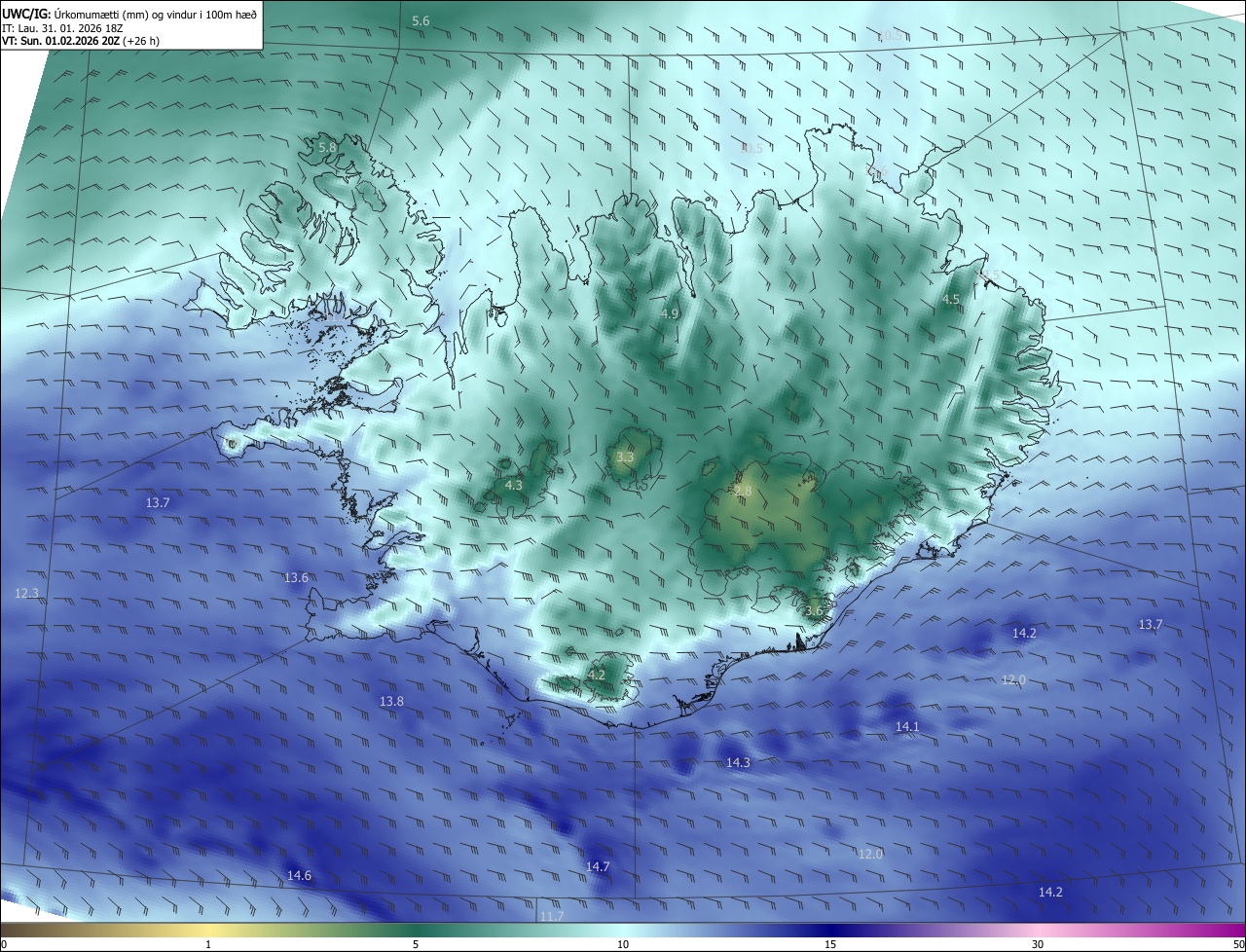Click the 4.9 value label
Viewport: 1246px width, 952px height.
[x=670, y=313]
